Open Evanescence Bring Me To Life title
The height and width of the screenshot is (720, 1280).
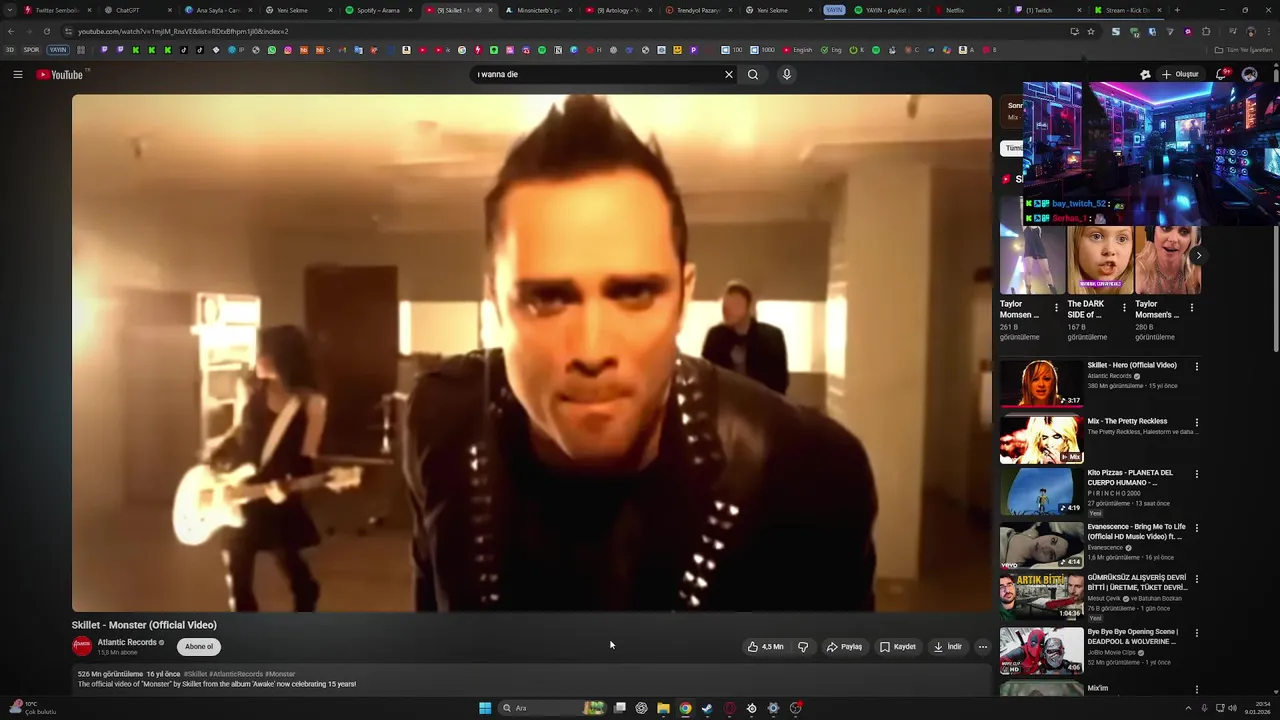pyautogui.click(x=1137, y=531)
